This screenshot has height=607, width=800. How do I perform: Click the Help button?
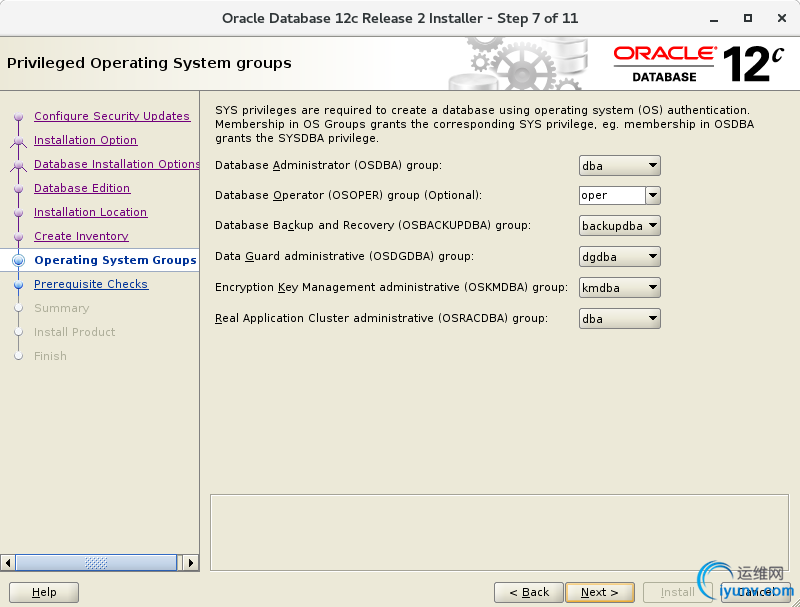coord(44,592)
